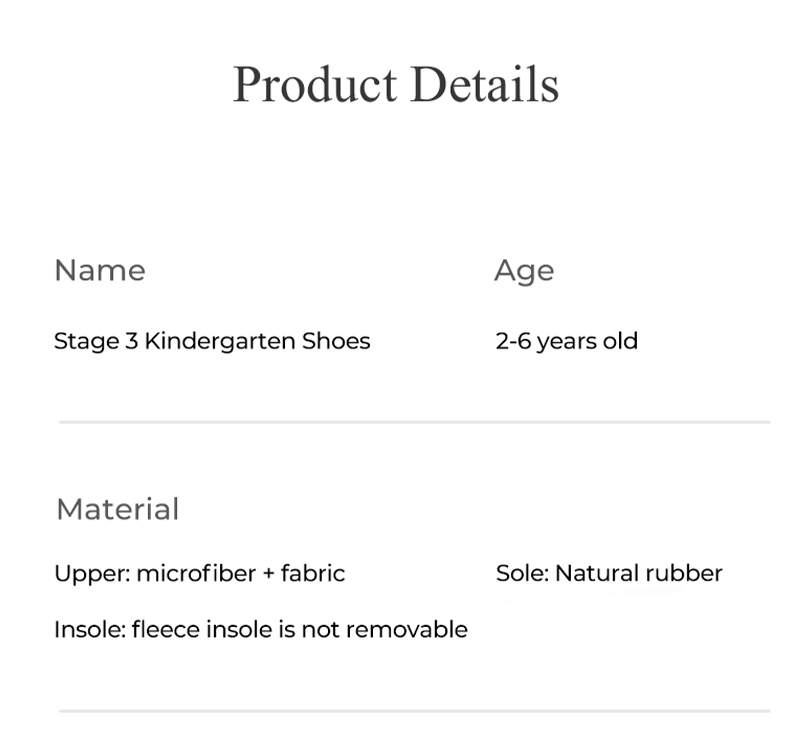
Task: Click the Sole: Natural rubber text
Action: [608, 573]
